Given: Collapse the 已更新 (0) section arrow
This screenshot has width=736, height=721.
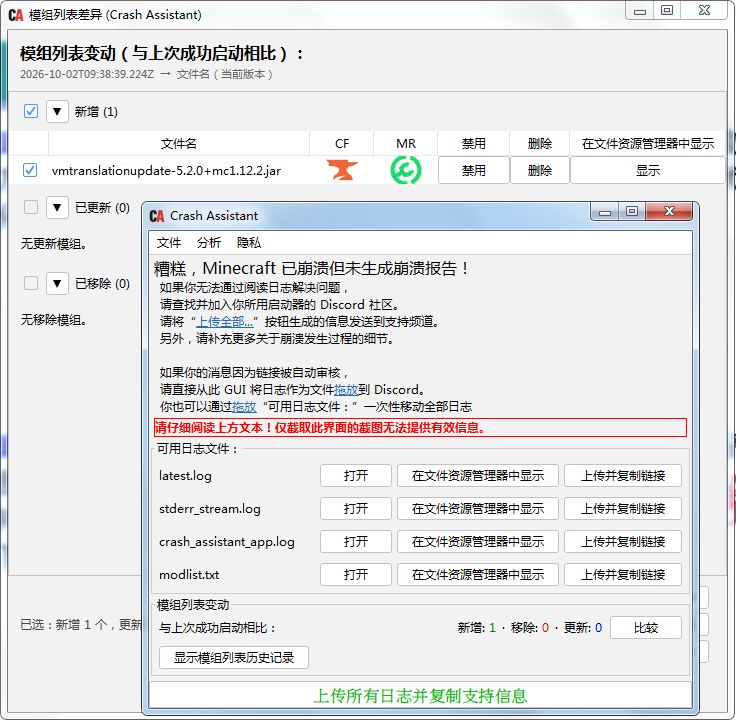Looking at the screenshot, I should click(57, 207).
